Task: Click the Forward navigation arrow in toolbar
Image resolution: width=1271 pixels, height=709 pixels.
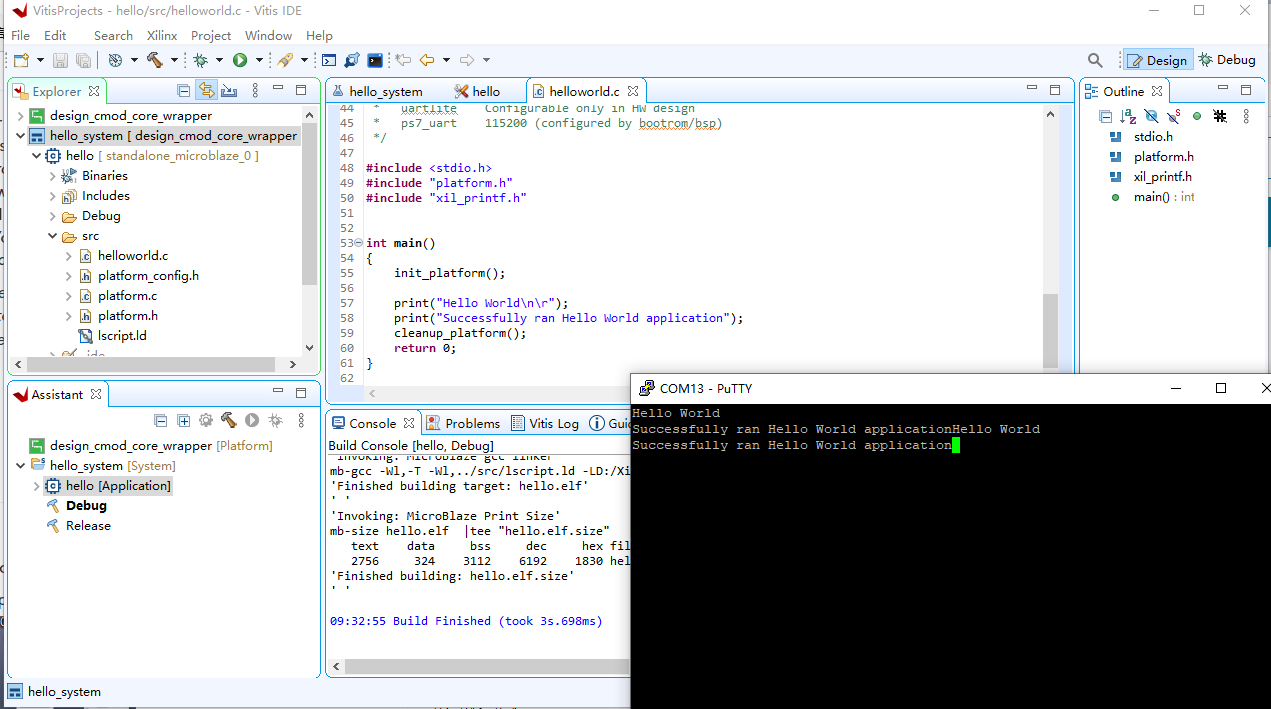Action: (467, 60)
